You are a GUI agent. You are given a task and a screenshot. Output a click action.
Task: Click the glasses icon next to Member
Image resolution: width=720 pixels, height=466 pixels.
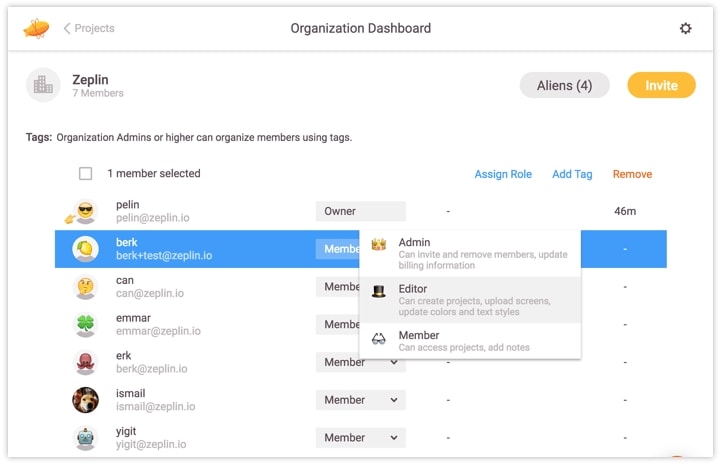[379, 339]
